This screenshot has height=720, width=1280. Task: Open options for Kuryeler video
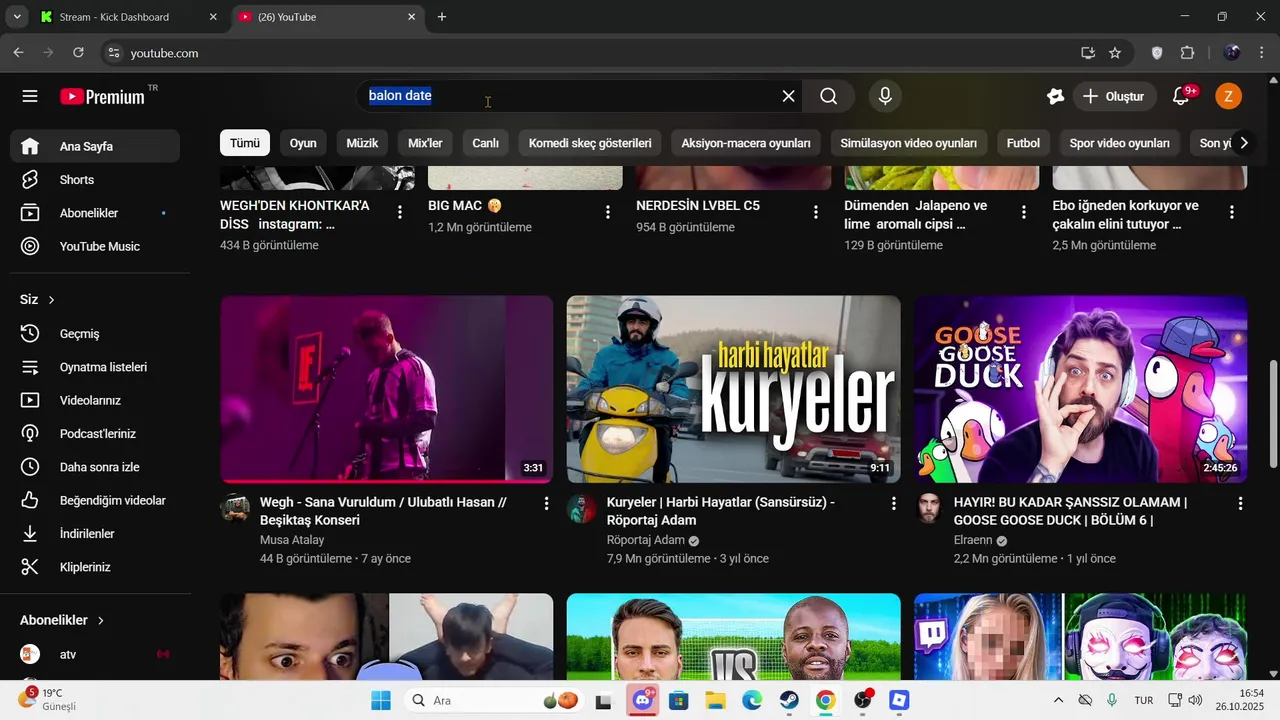pos(894,504)
